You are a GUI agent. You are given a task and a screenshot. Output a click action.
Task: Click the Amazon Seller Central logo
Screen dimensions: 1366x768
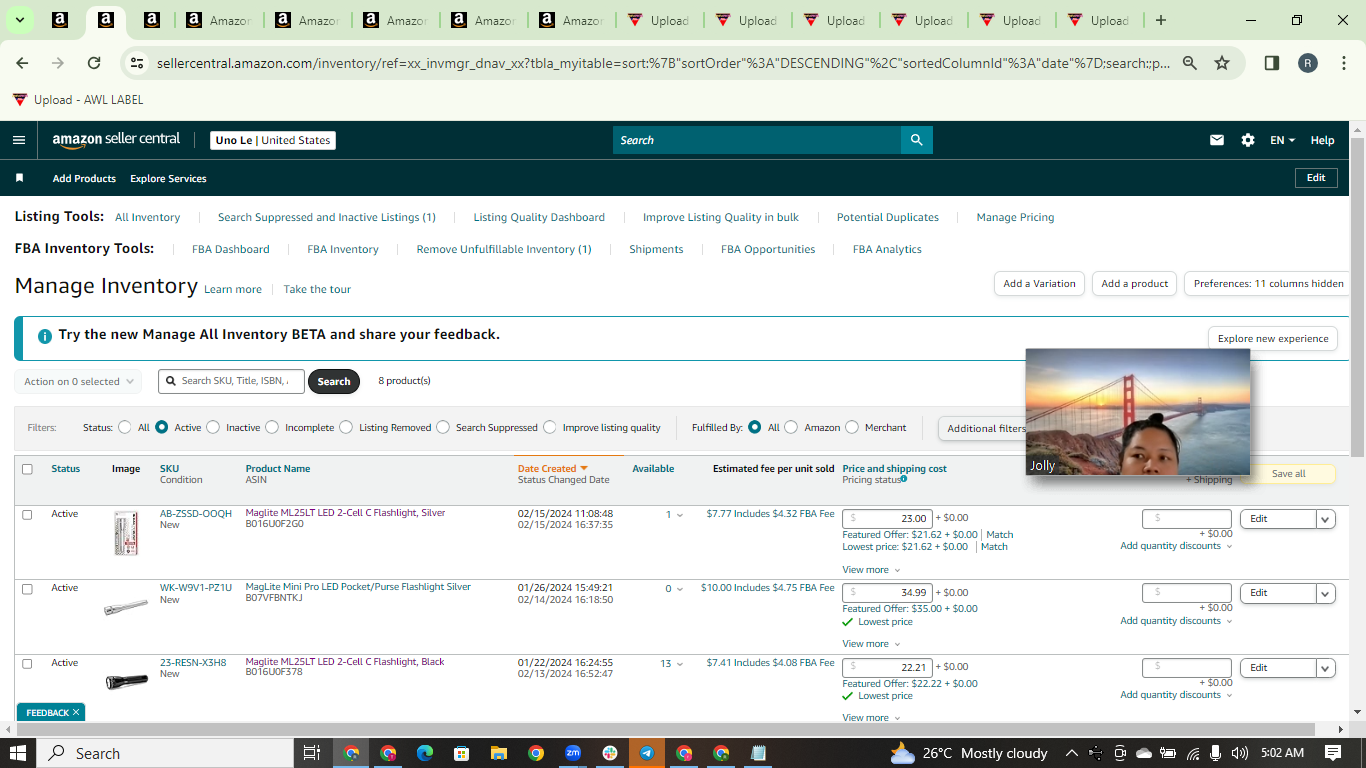(x=116, y=140)
